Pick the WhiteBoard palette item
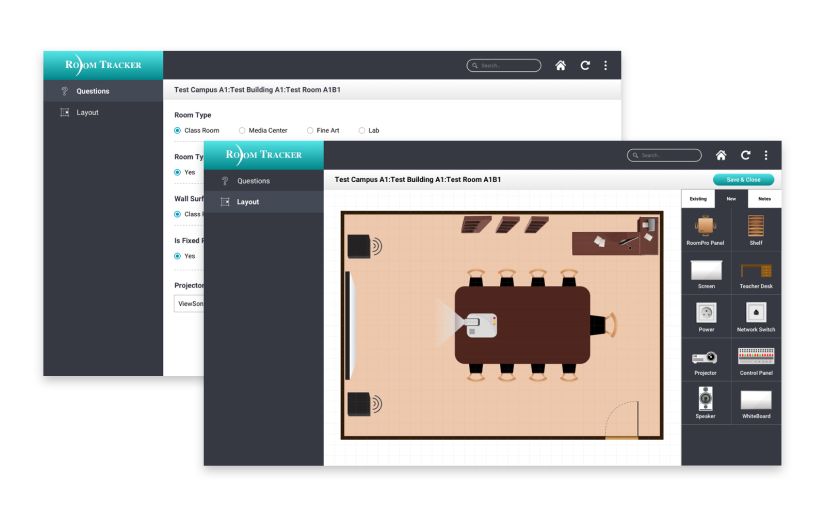 click(756, 404)
